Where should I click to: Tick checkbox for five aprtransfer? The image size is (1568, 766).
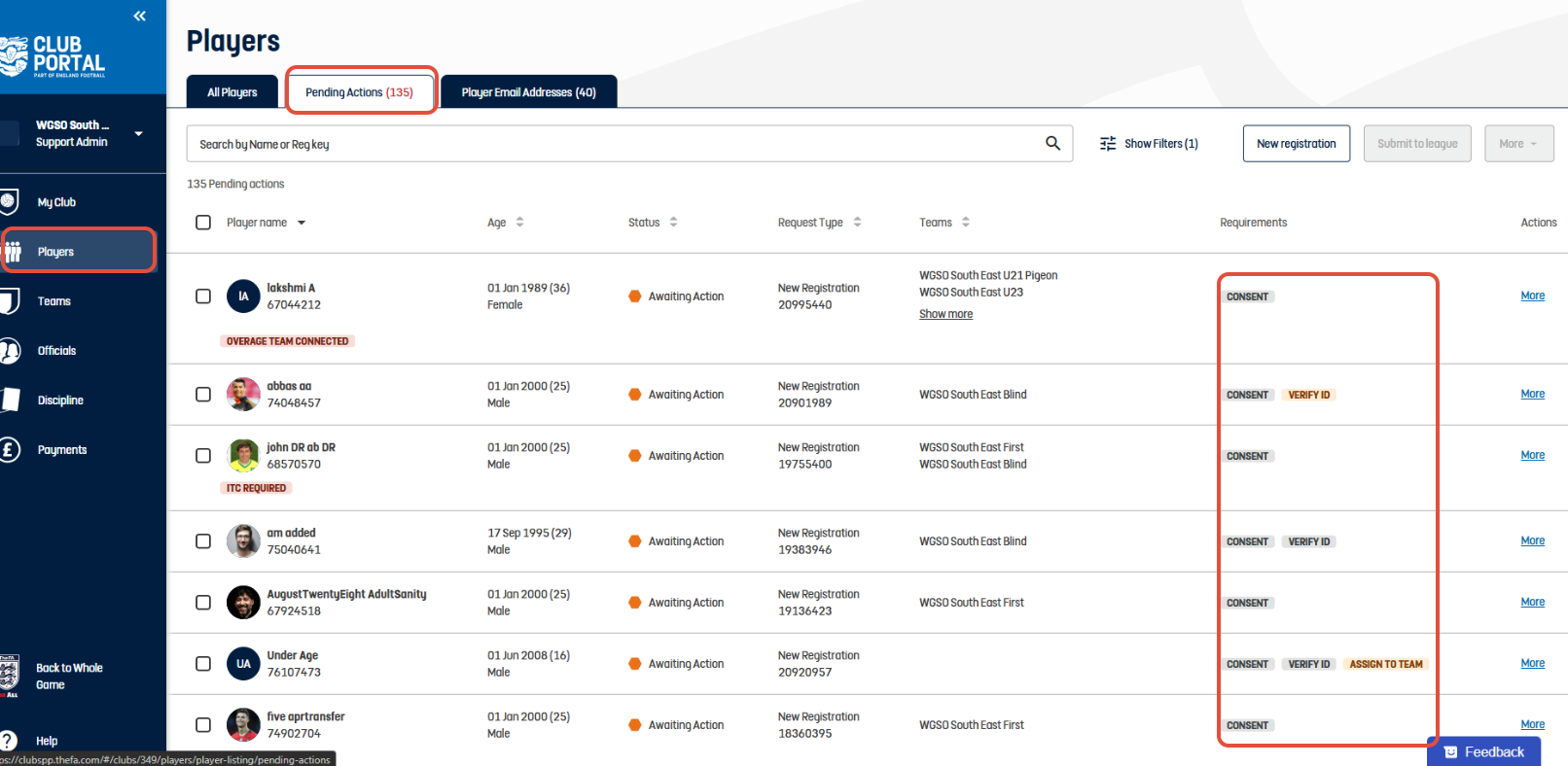click(203, 725)
